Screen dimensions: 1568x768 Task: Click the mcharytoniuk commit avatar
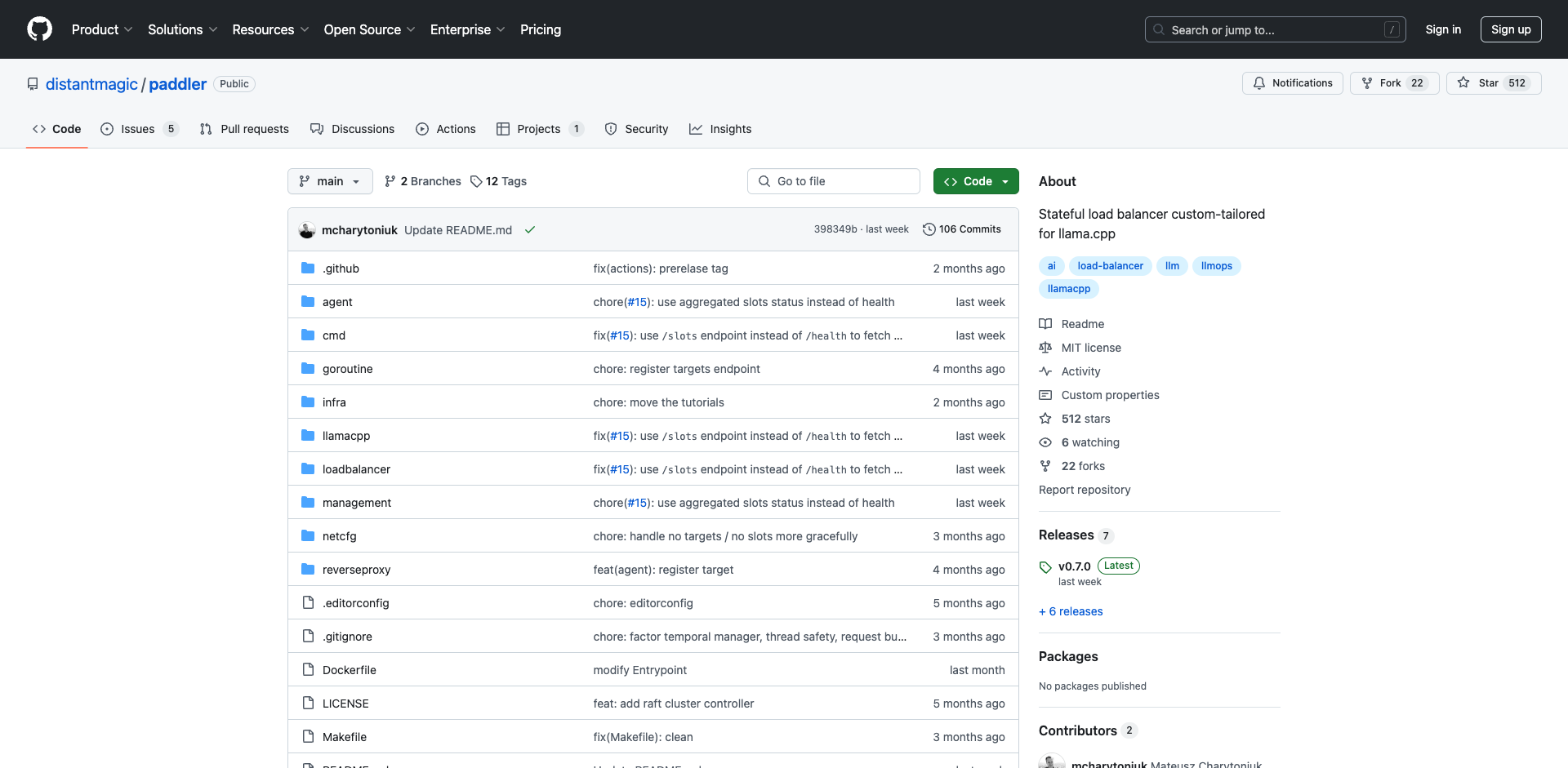(307, 230)
